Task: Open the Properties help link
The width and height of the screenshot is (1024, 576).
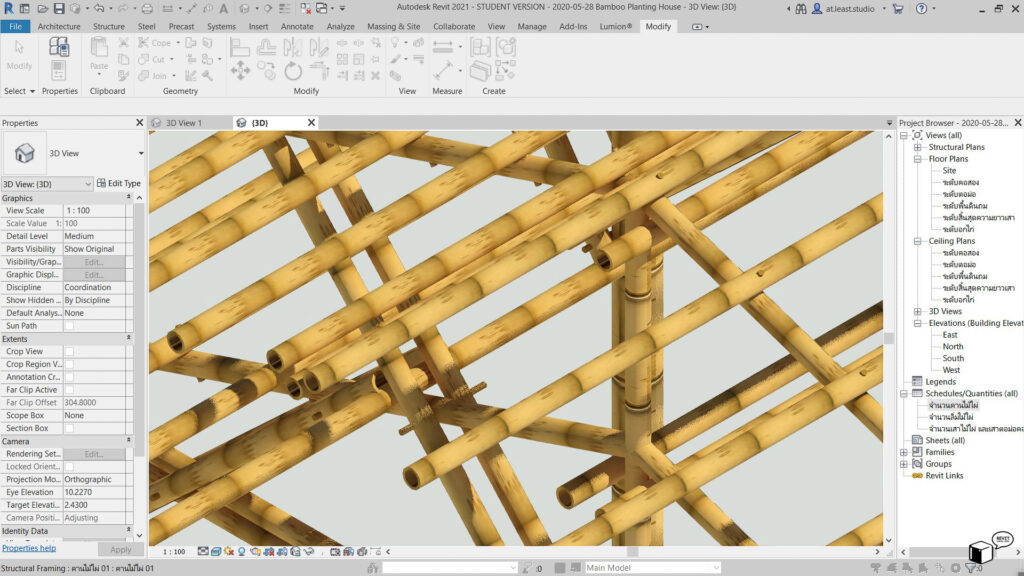Action: [29, 549]
